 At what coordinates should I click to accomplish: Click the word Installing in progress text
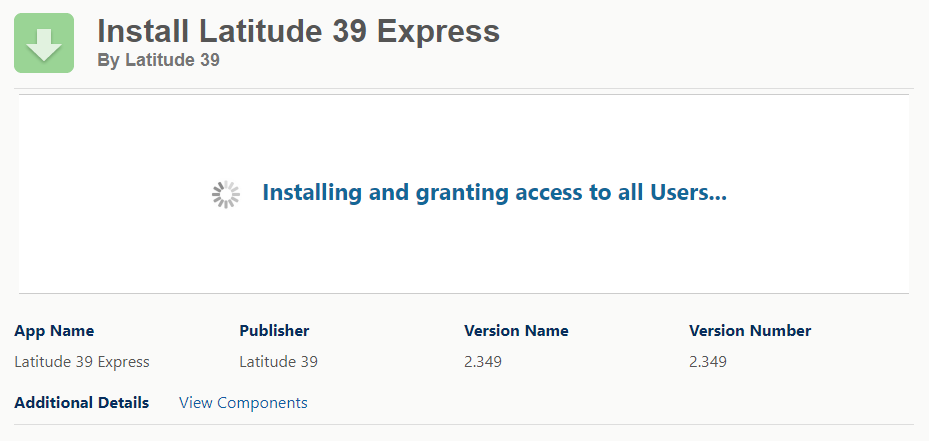tap(313, 193)
